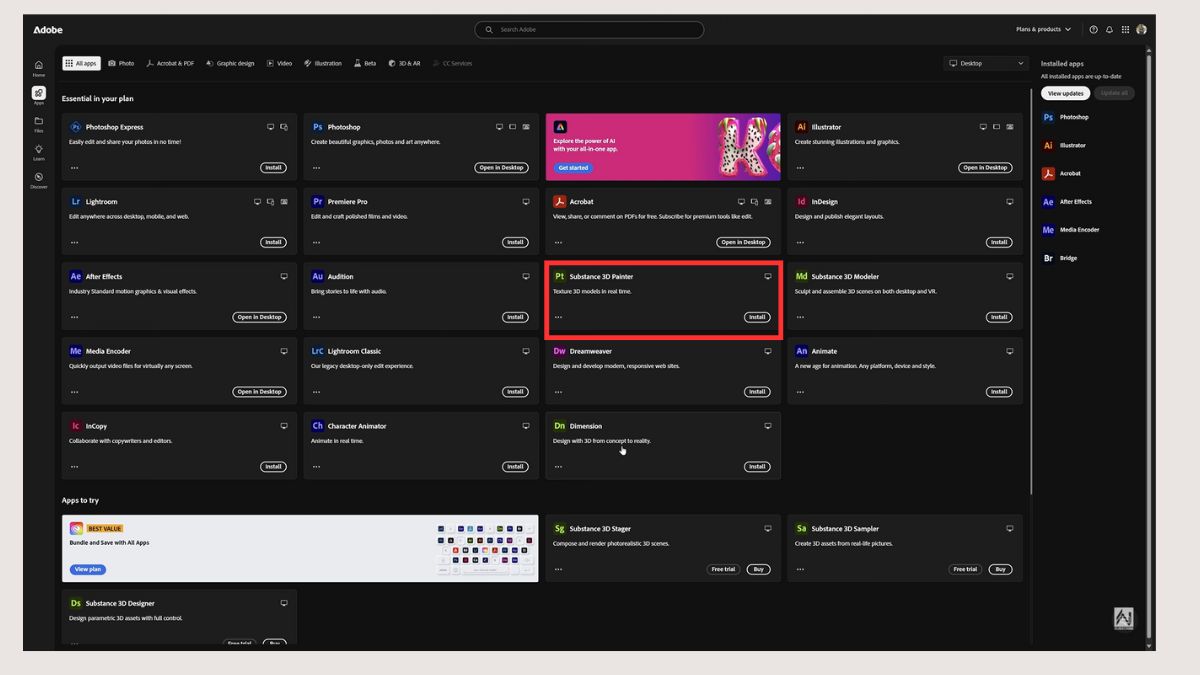The image size is (1200, 675).
Task: Switch to the Photo category tab
Action: pos(121,63)
